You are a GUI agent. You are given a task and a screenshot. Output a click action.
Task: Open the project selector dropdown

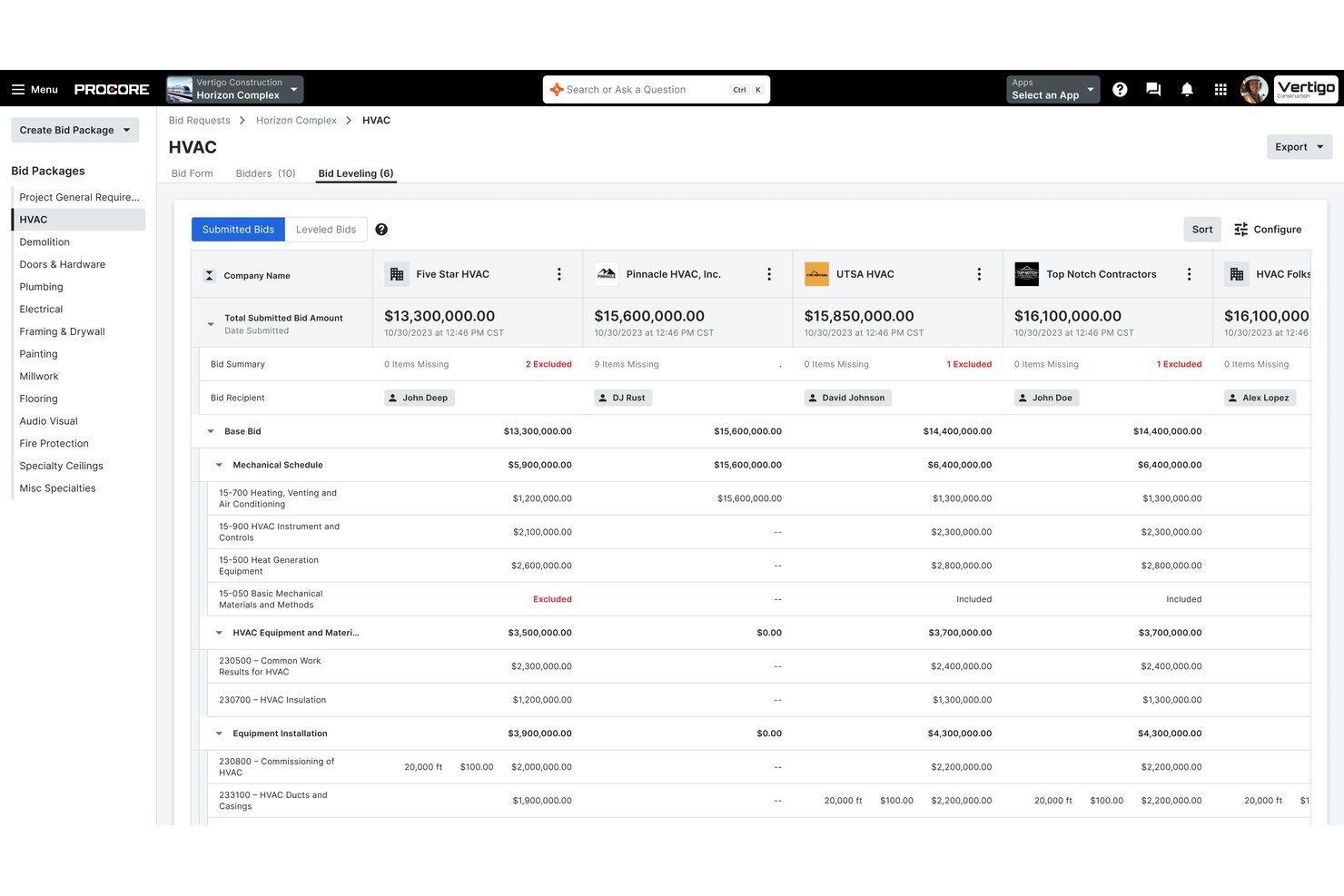(235, 90)
